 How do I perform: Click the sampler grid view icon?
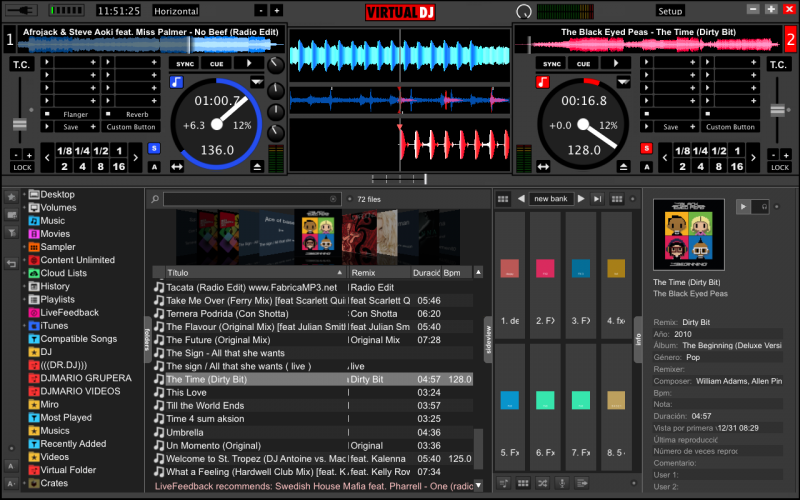[x=503, y=199]
